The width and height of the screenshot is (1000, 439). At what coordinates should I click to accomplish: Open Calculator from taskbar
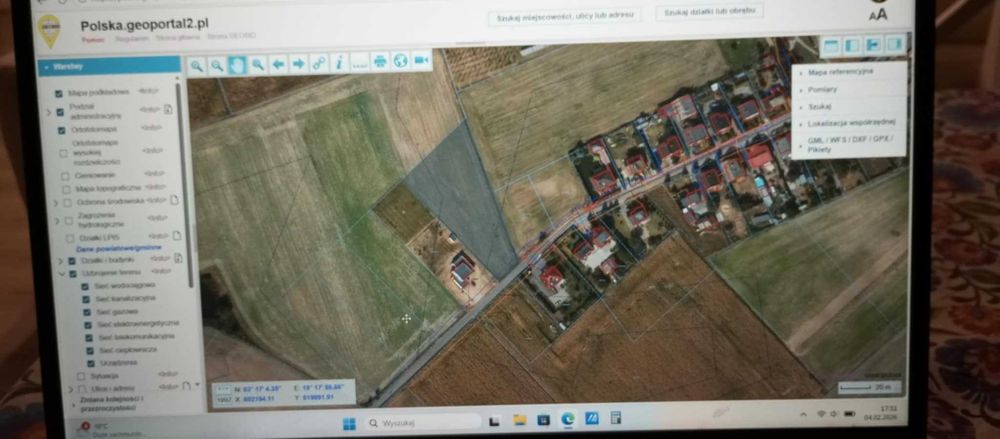(x=615, y=418)
